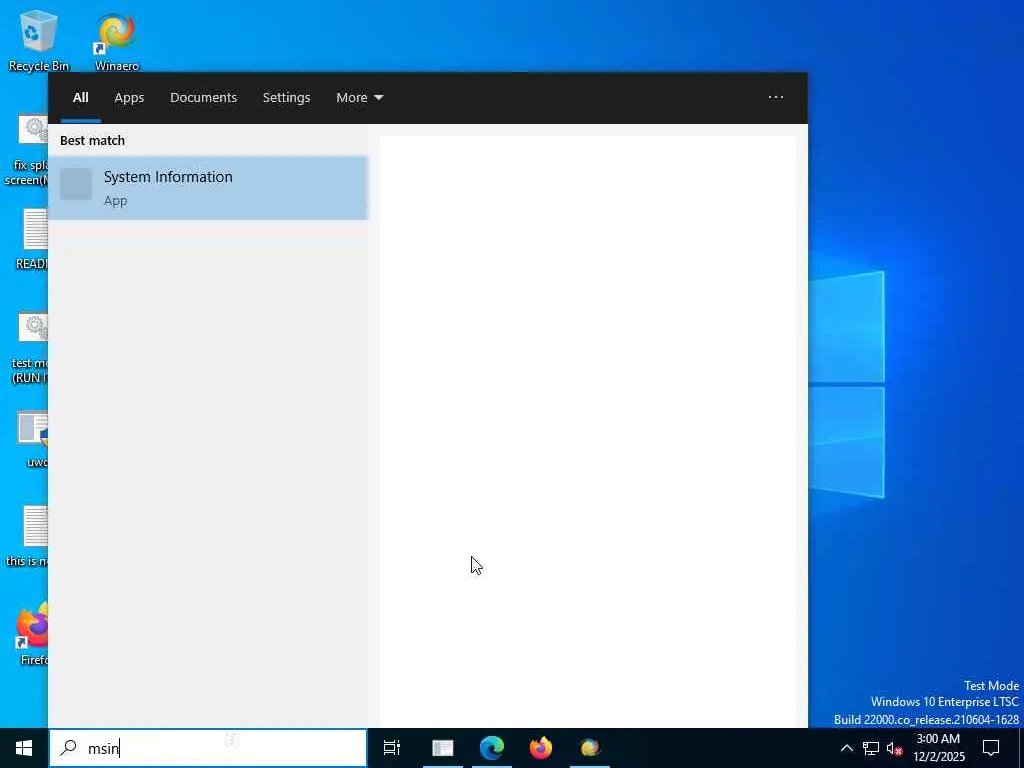Open the Windows Start menu
1024x768 pixels.
24,748
